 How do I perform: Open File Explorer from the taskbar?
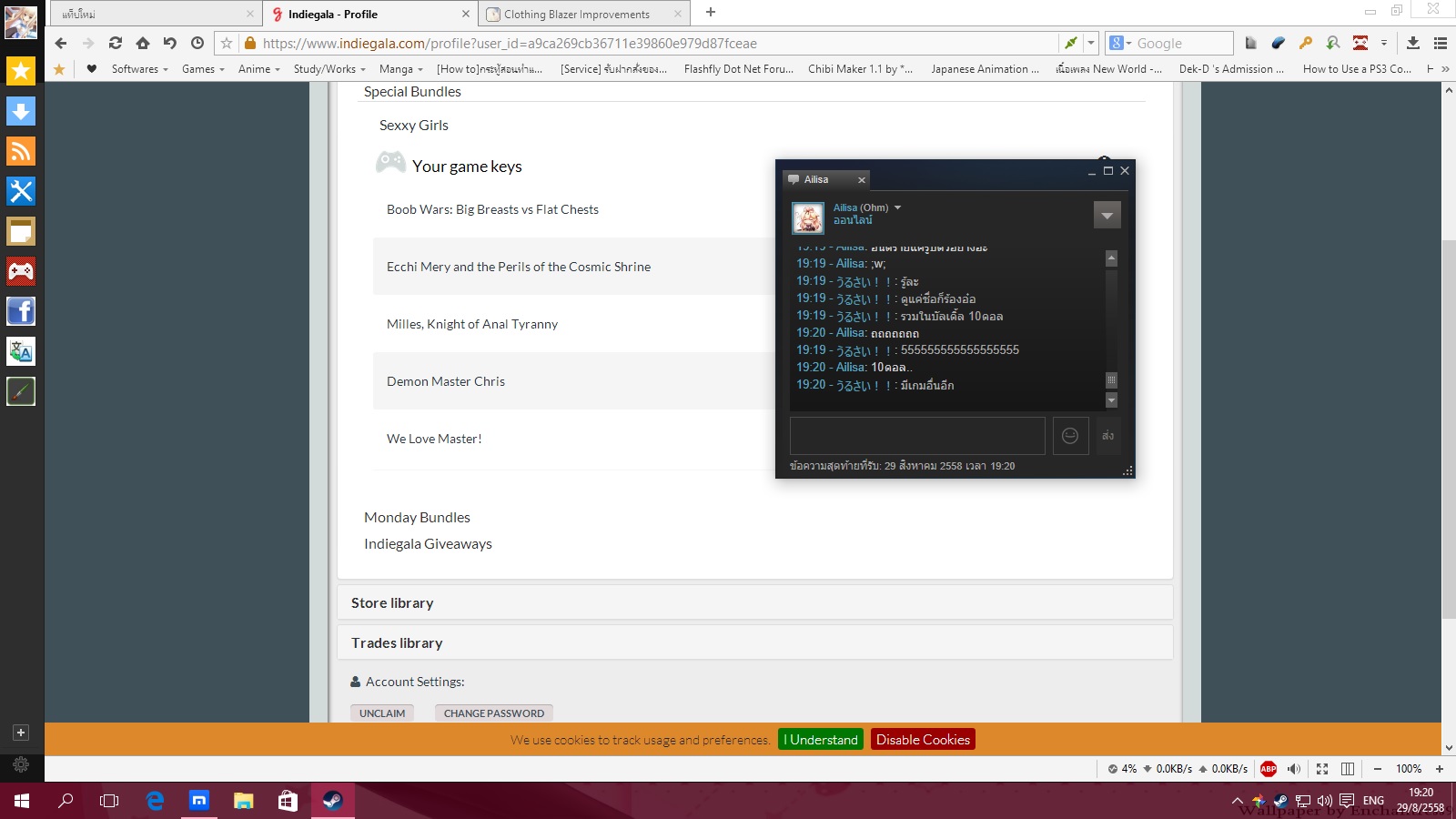click(243, 801)
